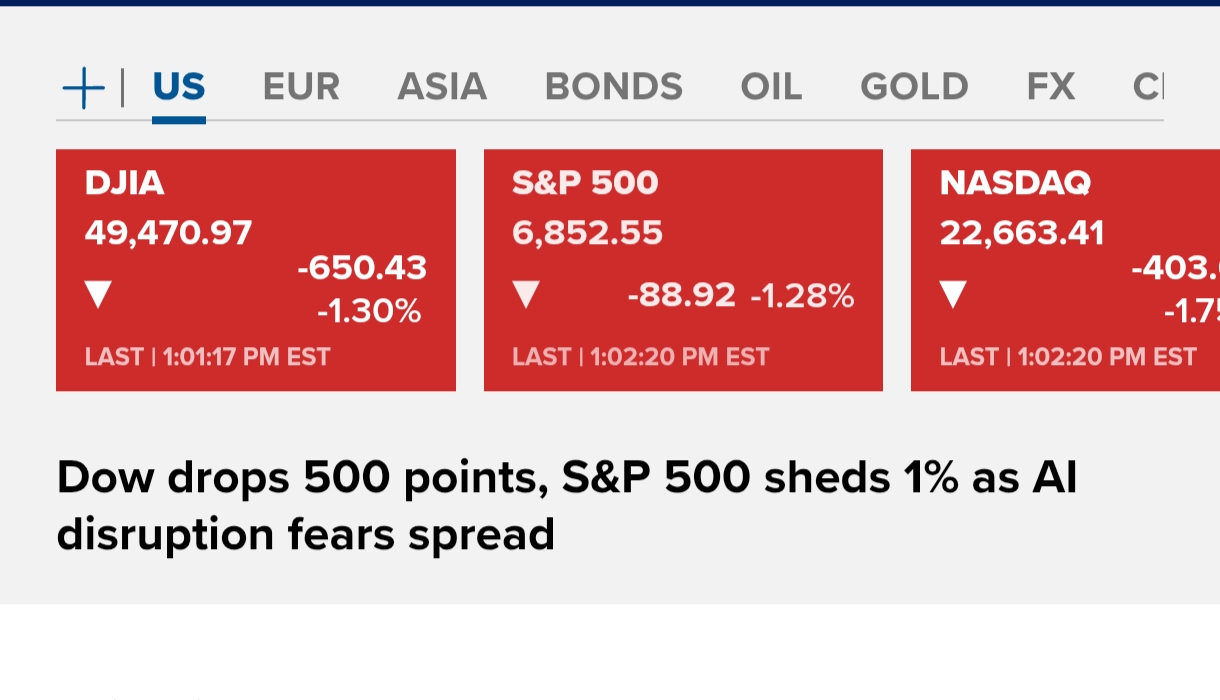Click the S&P 500 down-arrow triangle icon

coord(526,294)
